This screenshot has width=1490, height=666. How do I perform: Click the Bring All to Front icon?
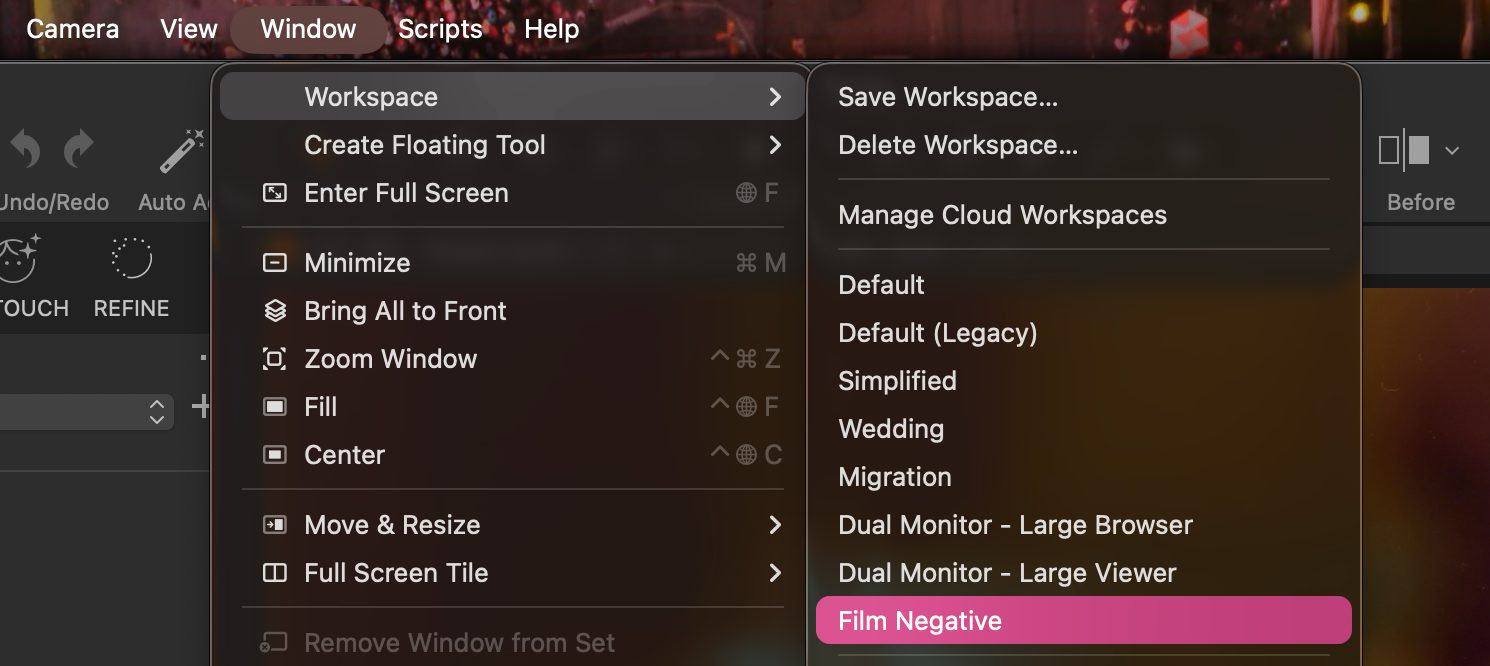pyautogui.click(x=274, y=311)
